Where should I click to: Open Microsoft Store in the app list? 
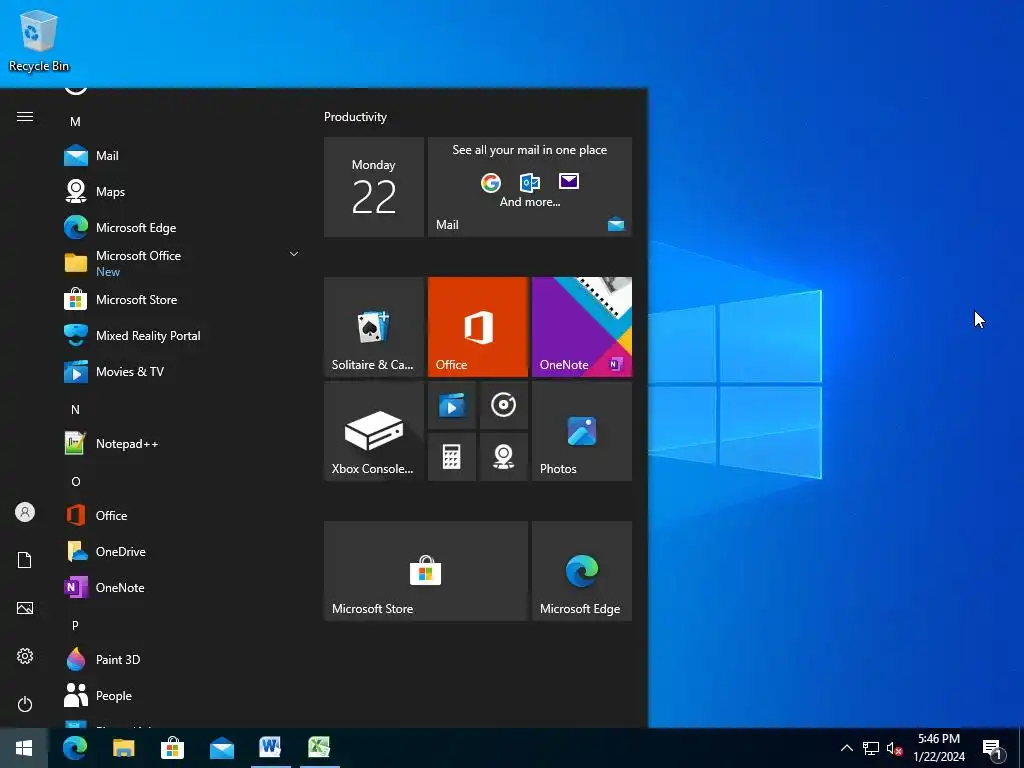[183, 300]
